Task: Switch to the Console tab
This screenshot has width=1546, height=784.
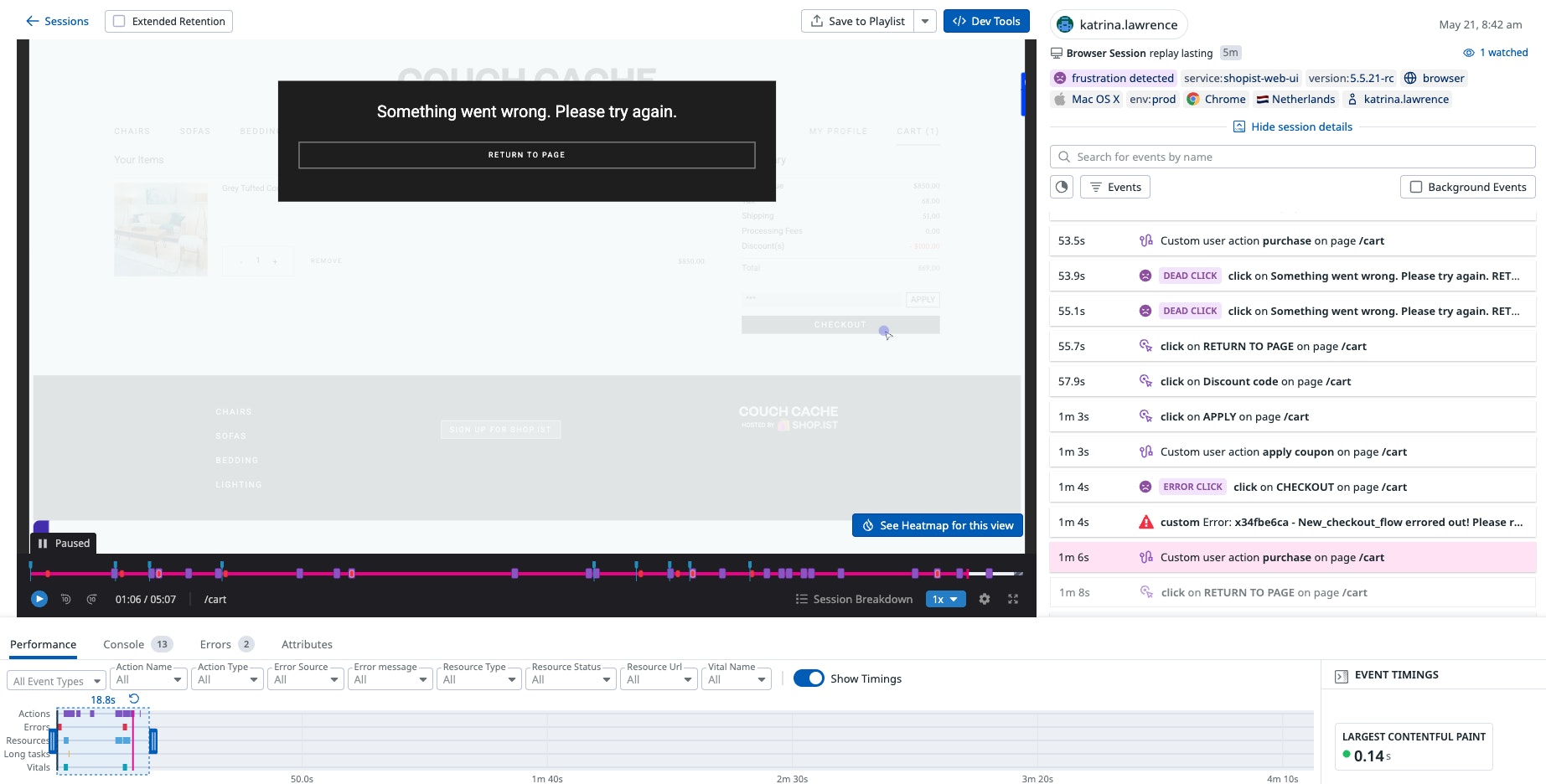Action: click(x=123, y=644)
